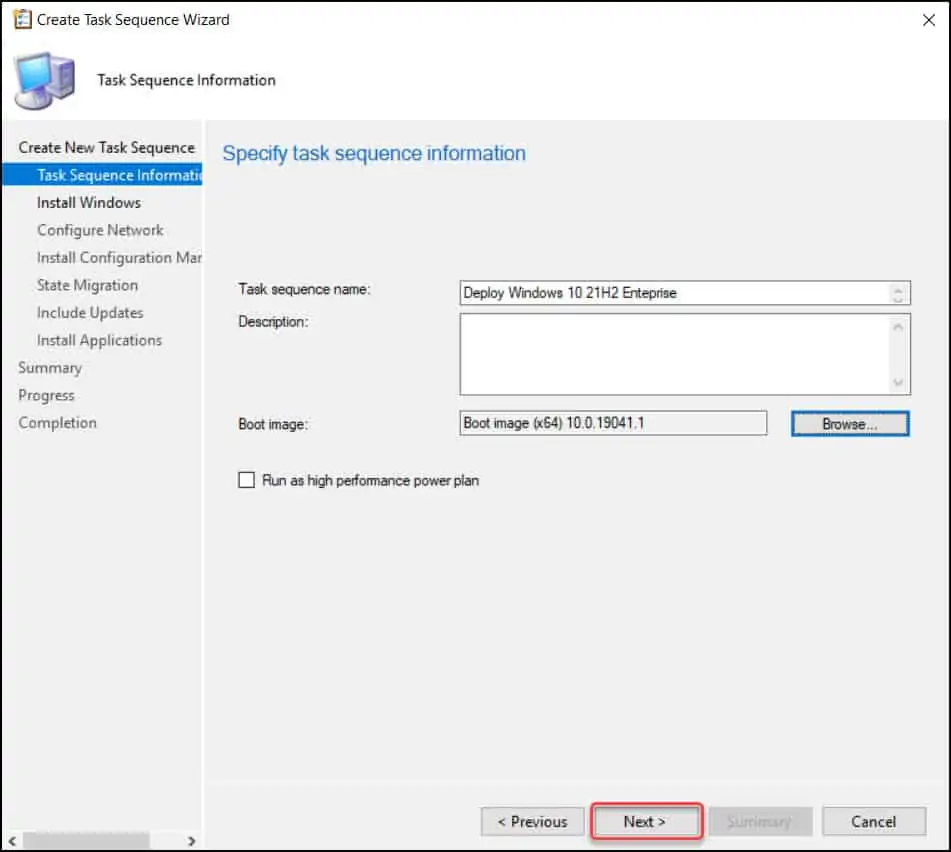Click sidebar scroll left arrow
This screenshot has height=852, width=951.
(x=12, y=841)
